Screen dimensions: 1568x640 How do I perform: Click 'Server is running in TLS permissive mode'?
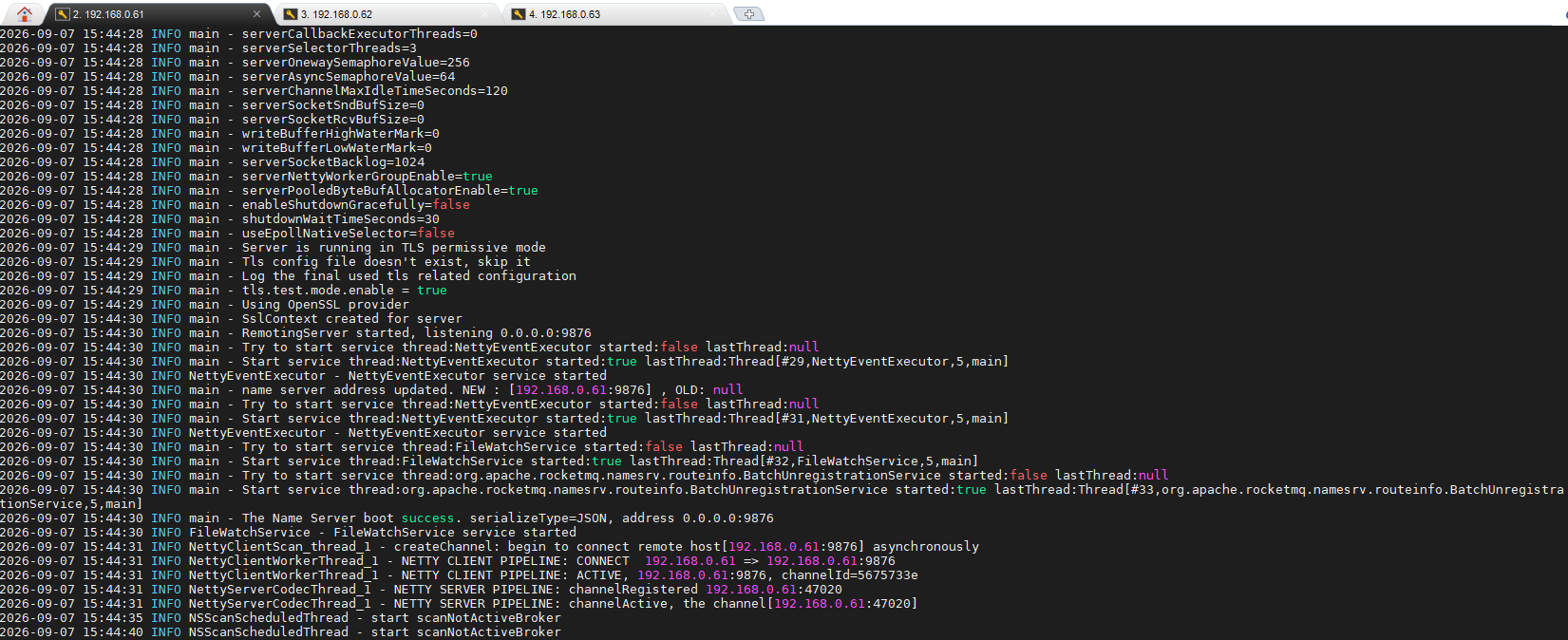394,248
